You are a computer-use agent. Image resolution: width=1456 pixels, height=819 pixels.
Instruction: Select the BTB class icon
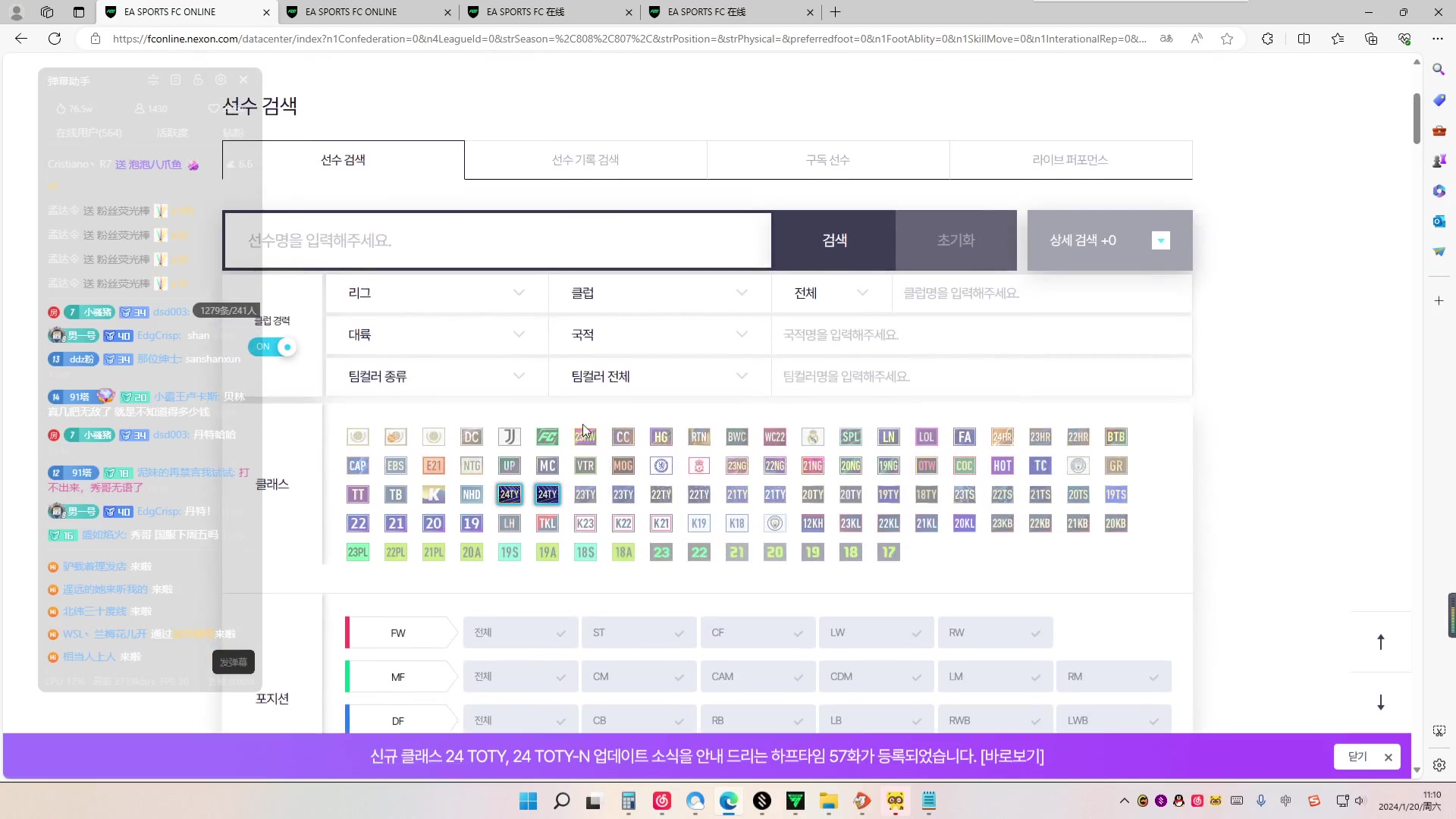1116,437
